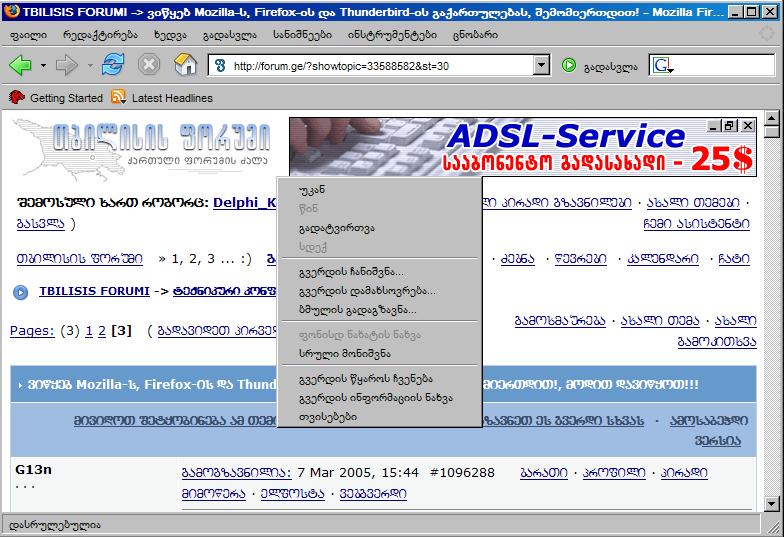Click the Pages: link

click(32, 330)
